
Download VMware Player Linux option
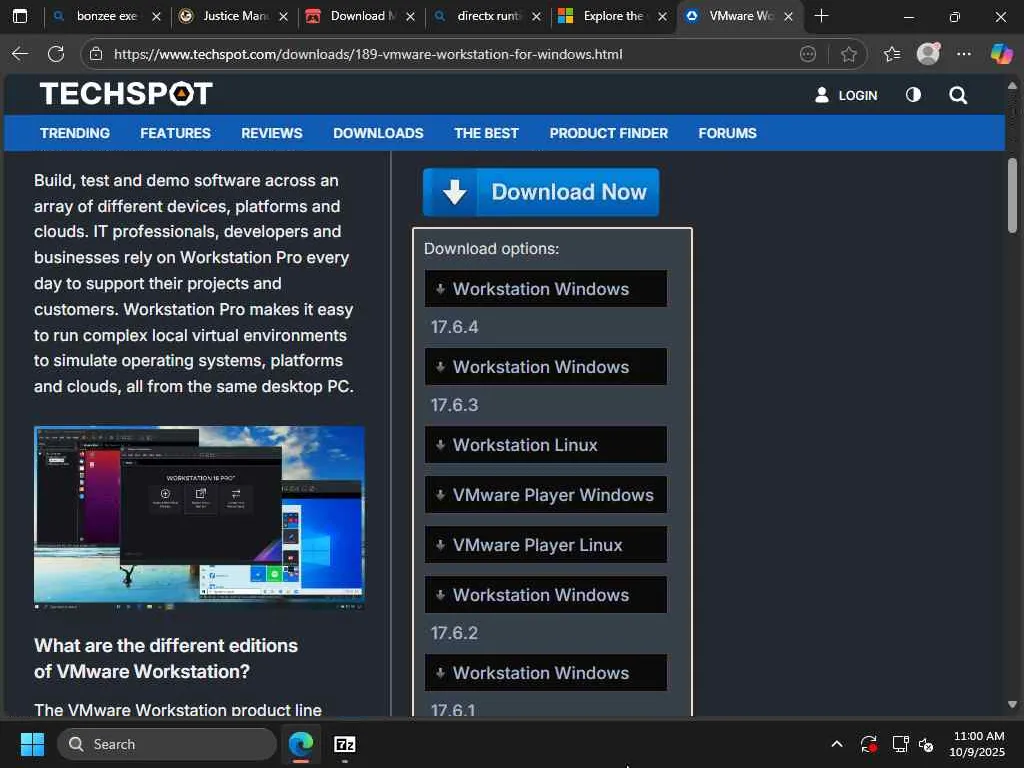(546, 545)
